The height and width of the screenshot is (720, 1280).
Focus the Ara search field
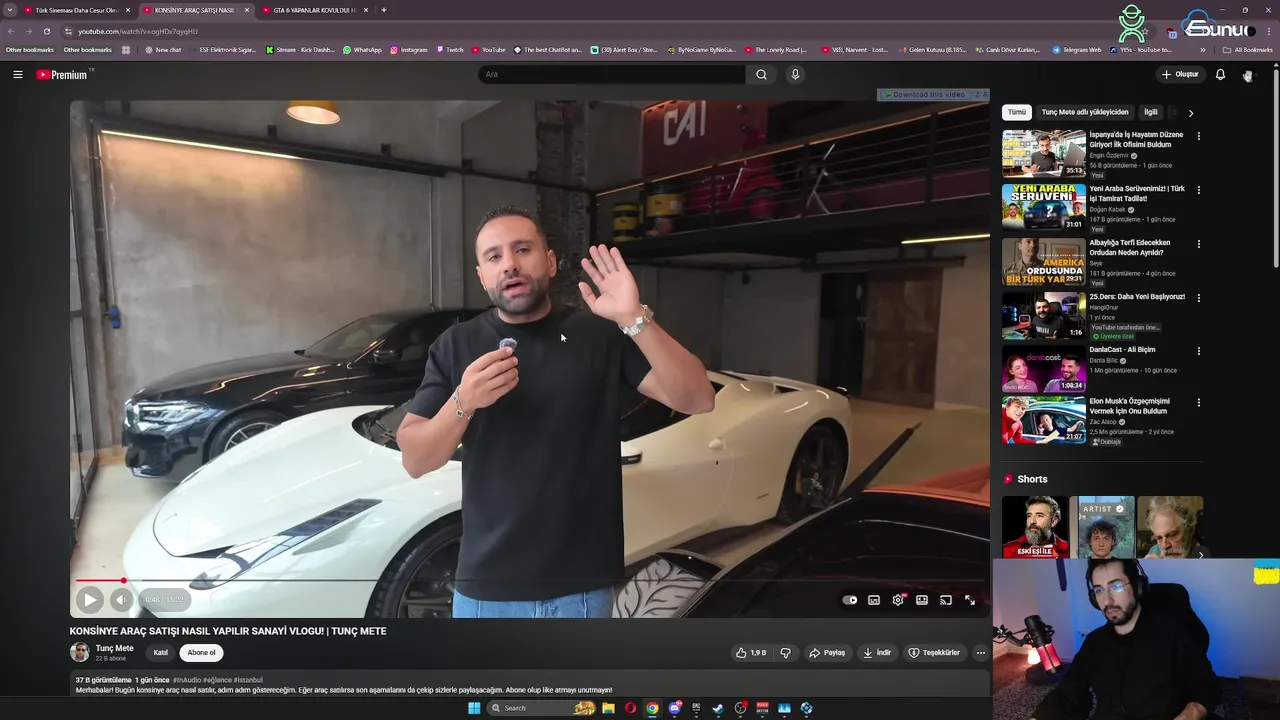point(612,74)
